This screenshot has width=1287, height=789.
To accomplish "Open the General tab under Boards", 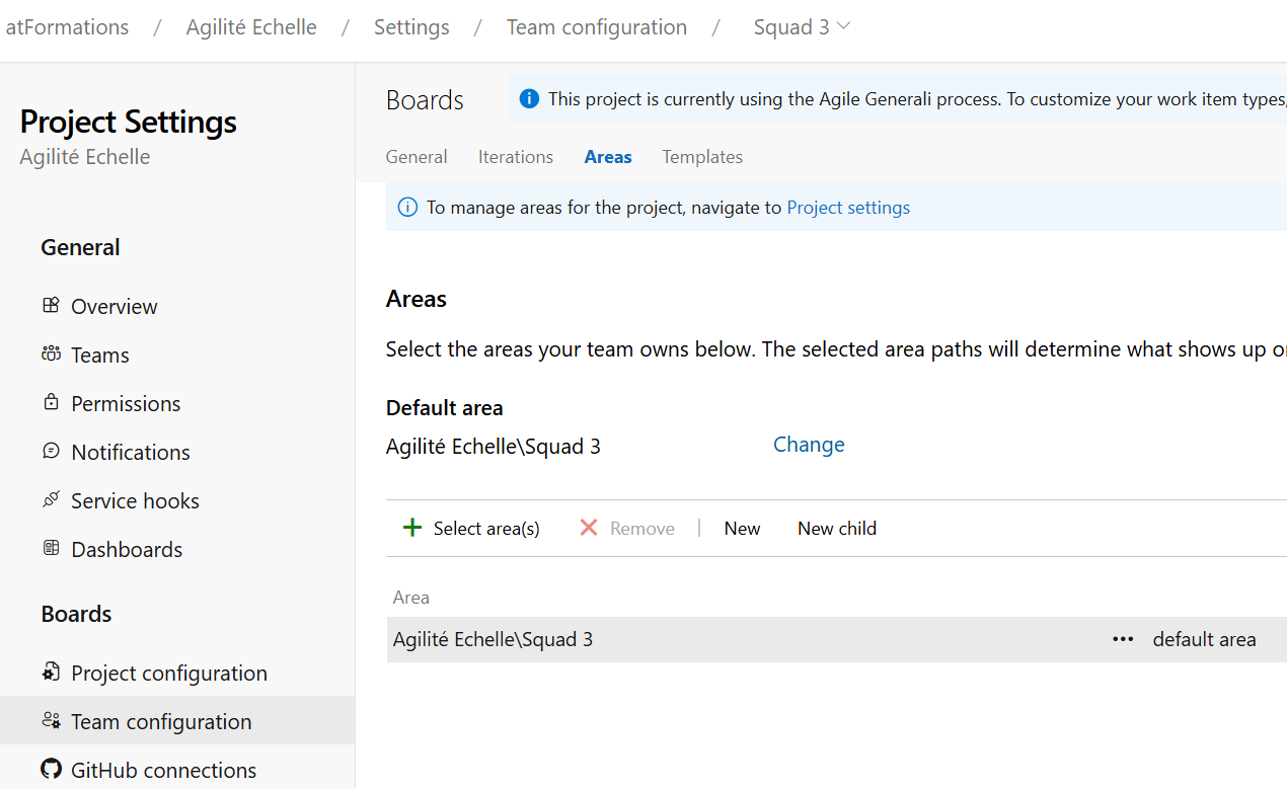I will 416,156.
